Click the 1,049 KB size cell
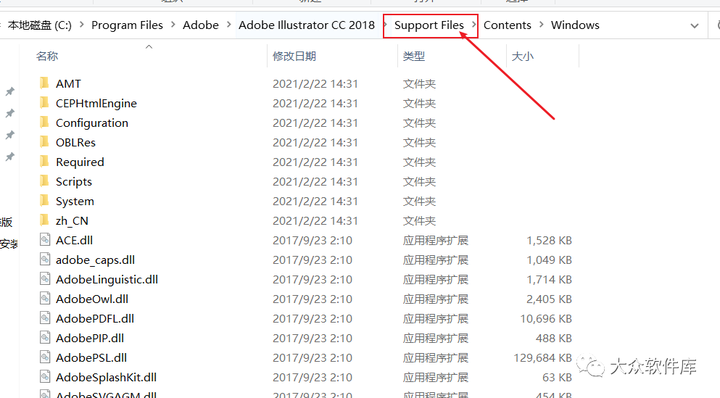The image size is (720, 398). click(x=549, y=260)
